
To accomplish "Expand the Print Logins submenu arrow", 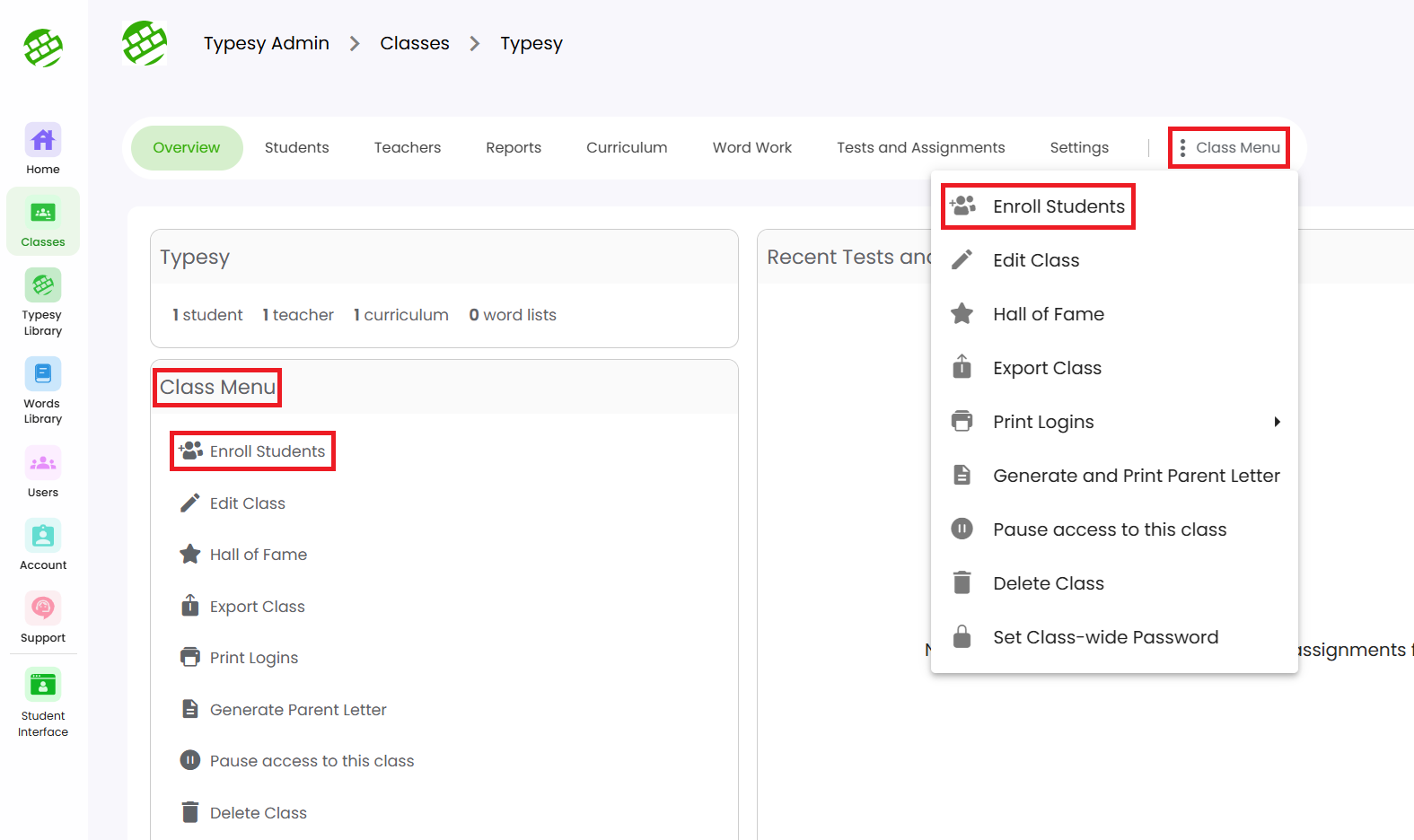I will tap(1277, 422).
